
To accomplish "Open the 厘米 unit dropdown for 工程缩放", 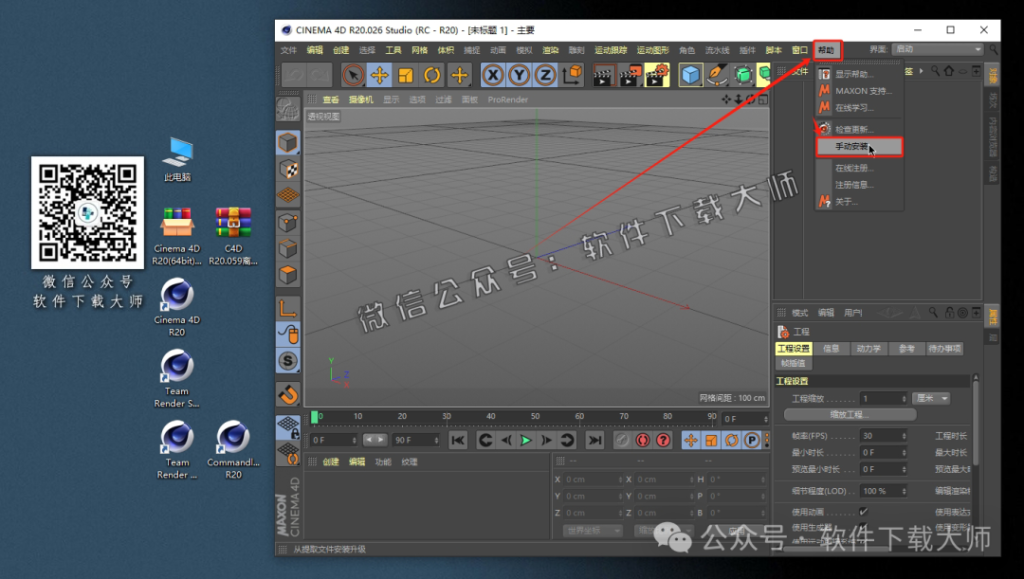I will (931, 399).
